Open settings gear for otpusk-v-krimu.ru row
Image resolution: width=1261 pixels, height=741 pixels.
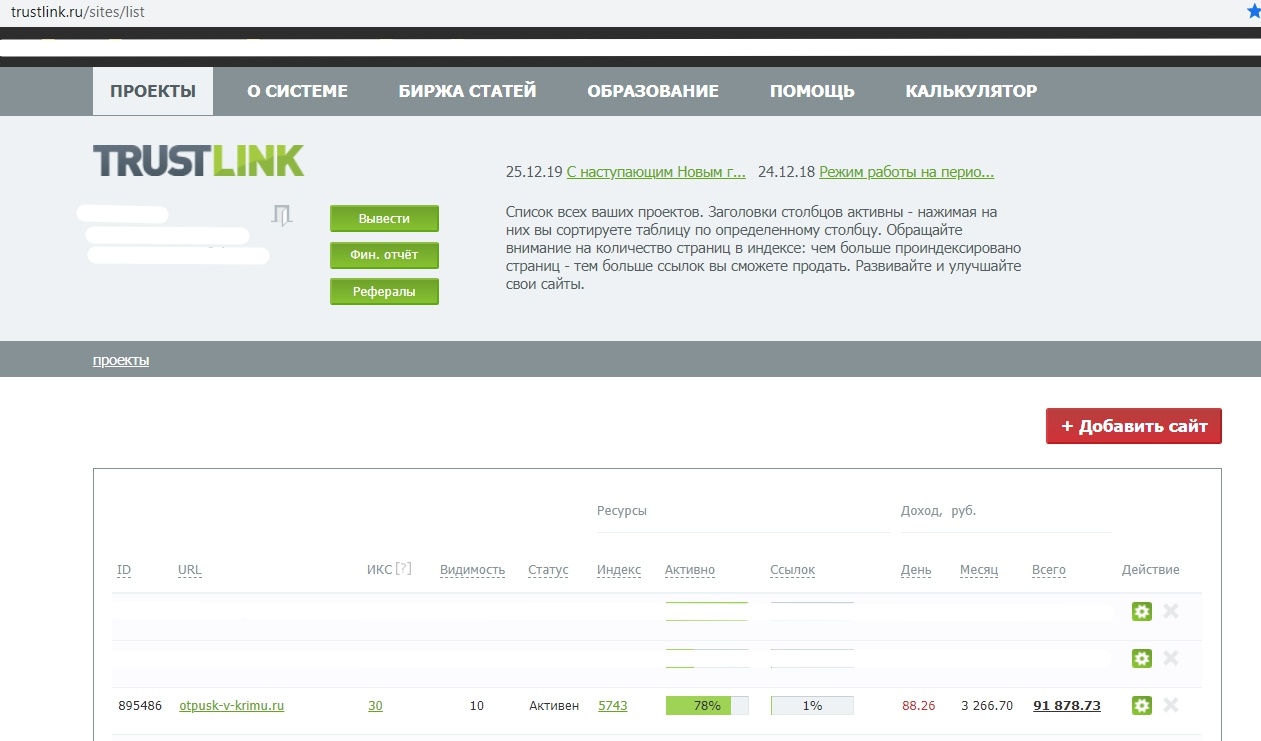[x=1141, y=706]
